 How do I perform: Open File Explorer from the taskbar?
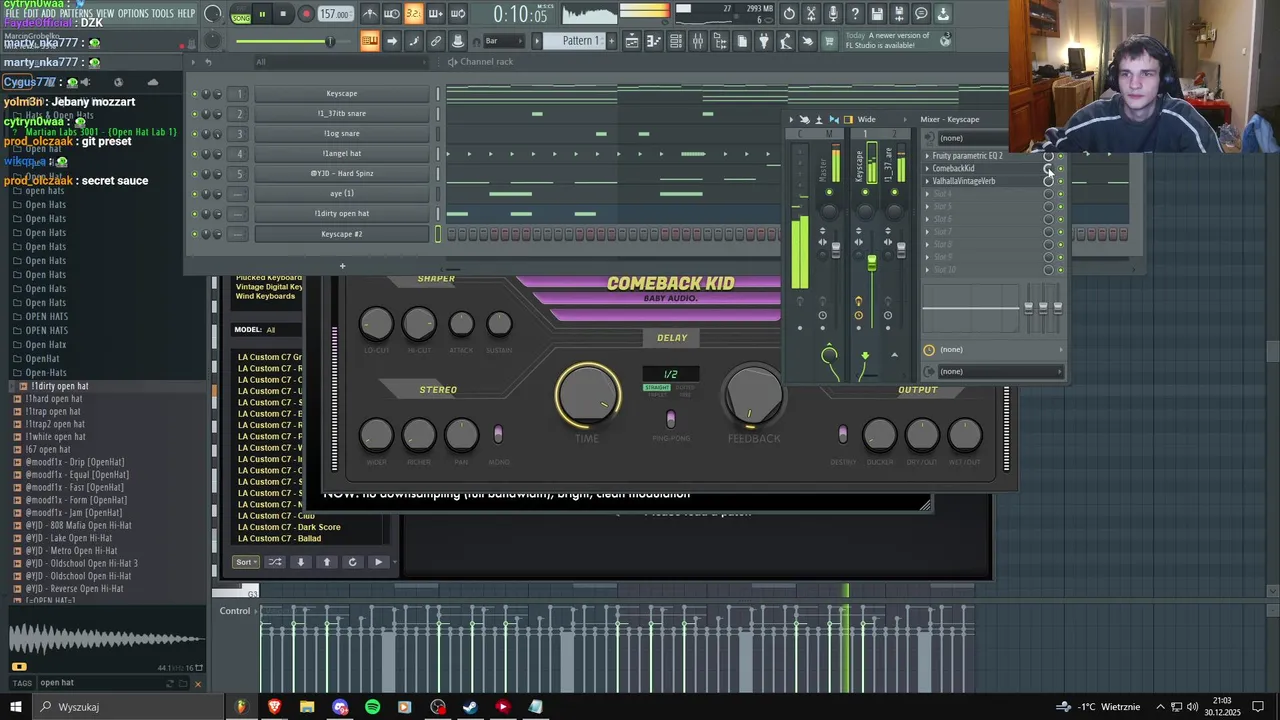click(x=307, y=707)
